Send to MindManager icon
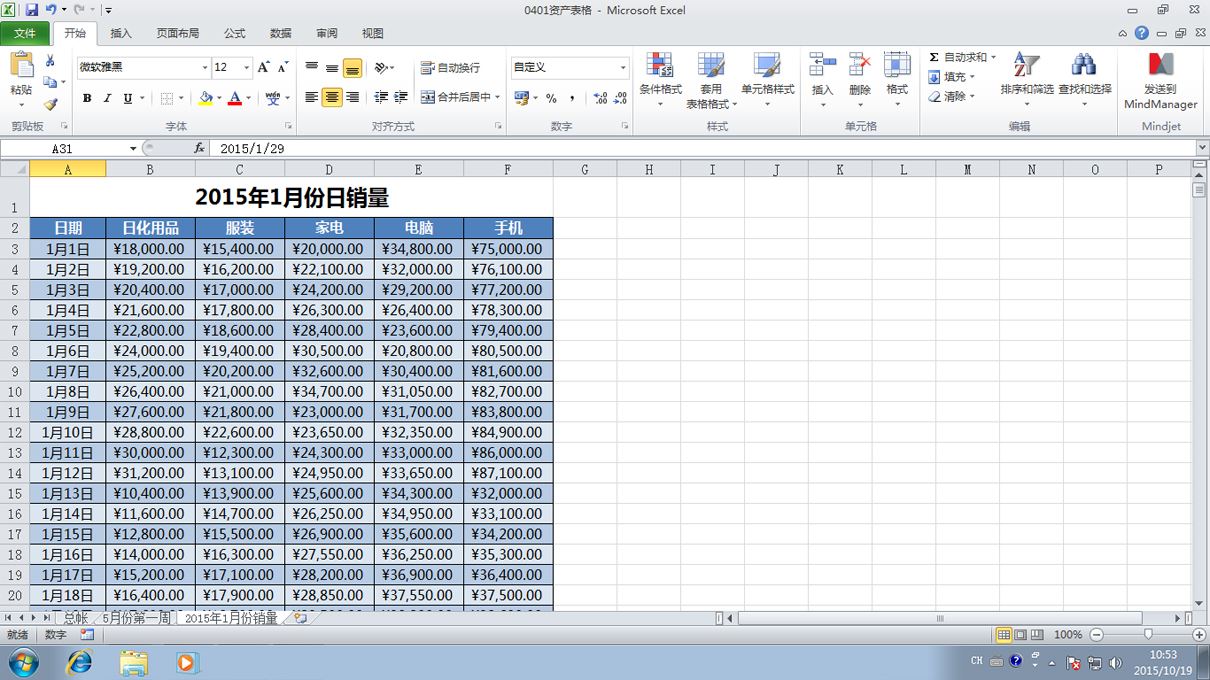 click(1160, 66)
